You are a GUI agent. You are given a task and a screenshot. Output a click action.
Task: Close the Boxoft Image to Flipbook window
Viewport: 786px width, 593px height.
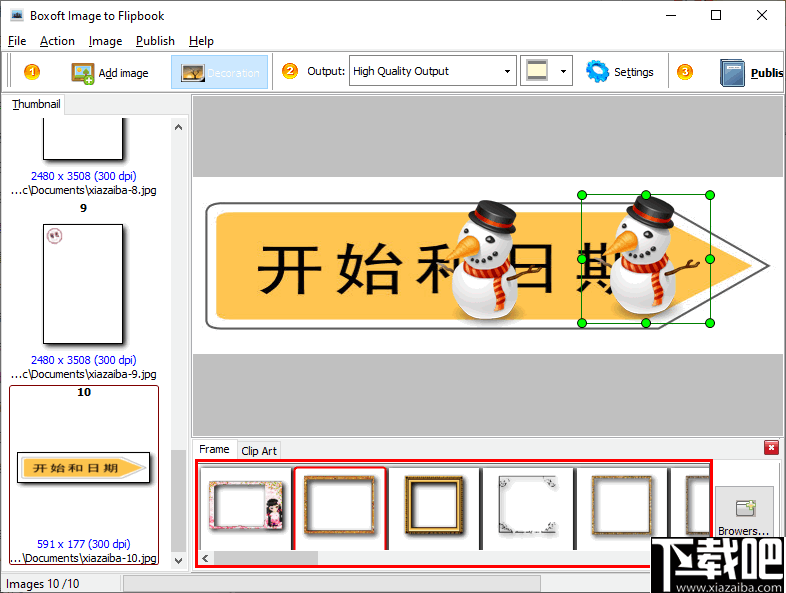click(x=762, y=16)
